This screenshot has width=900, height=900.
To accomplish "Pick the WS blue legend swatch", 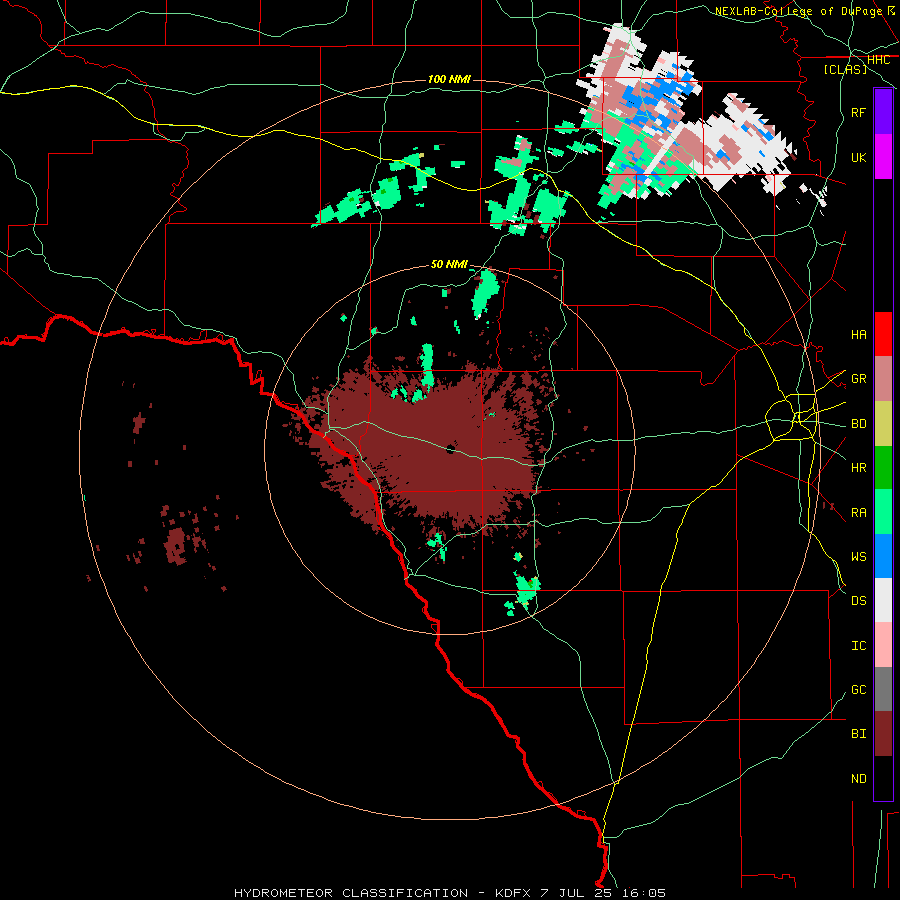I will coord(883,556).
